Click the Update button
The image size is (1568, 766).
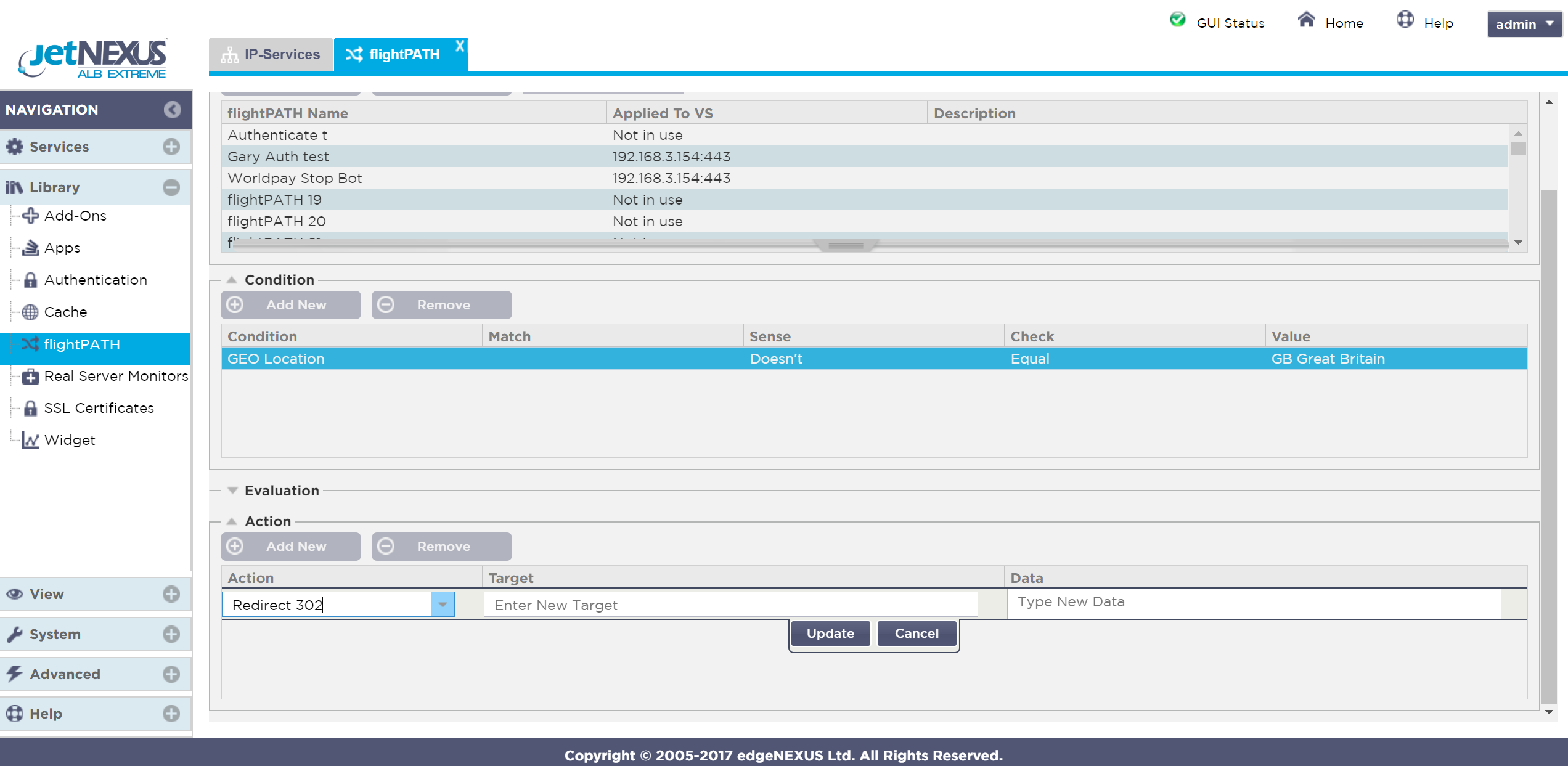tap(830, 634)
